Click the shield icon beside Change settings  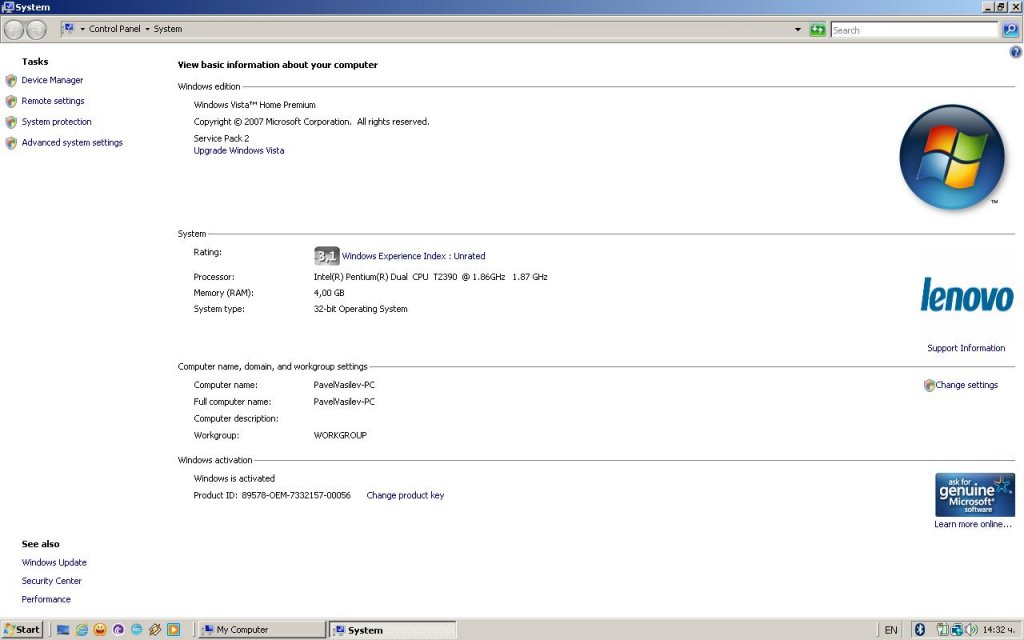(x=929, y=385)
